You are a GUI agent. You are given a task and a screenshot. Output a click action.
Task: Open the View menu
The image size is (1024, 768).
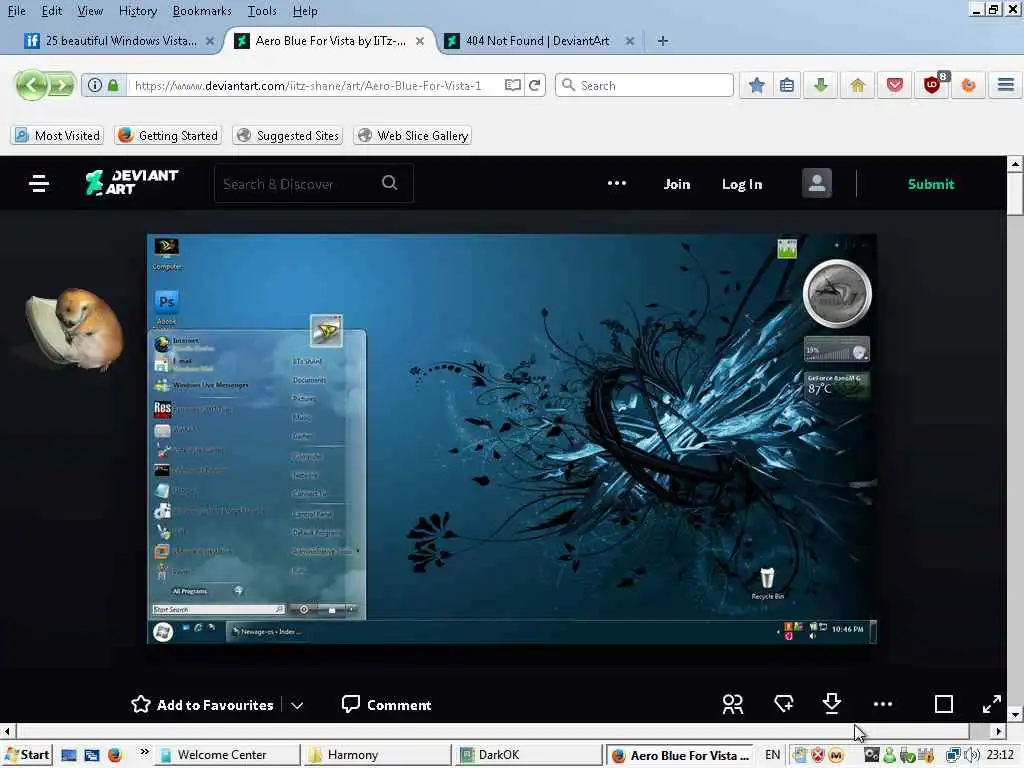pyautogui.click(x=90, y=10)
